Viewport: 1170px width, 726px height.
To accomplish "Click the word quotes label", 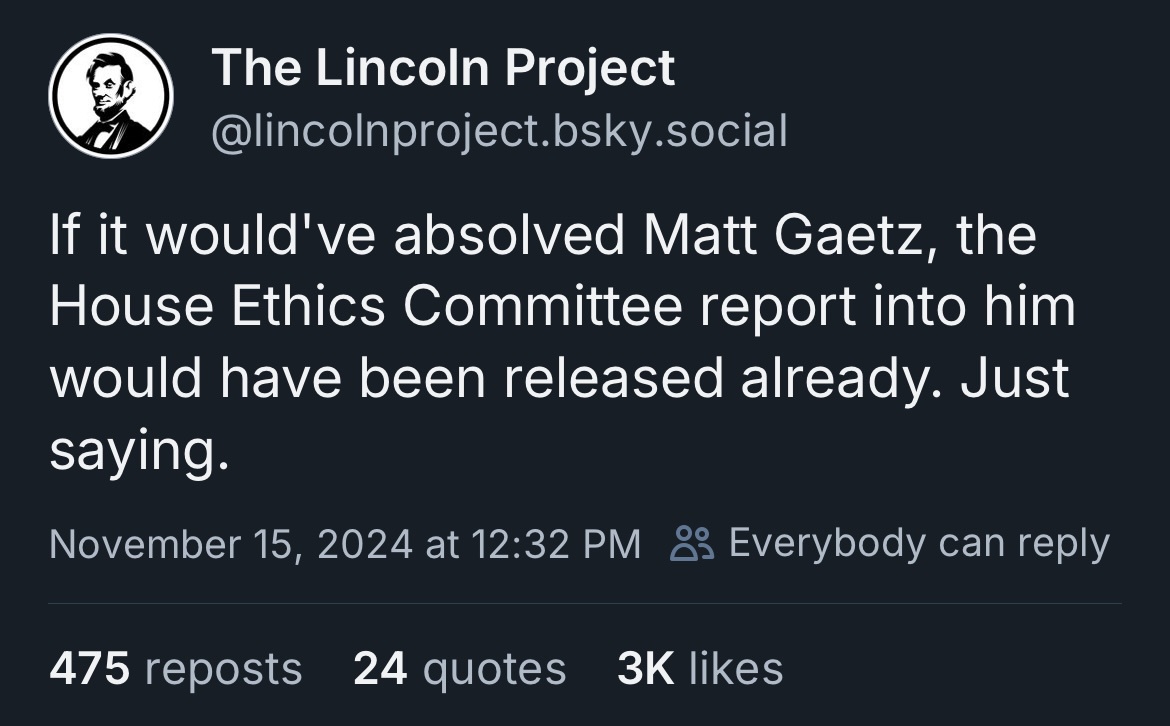I will [x=495, y=670].
